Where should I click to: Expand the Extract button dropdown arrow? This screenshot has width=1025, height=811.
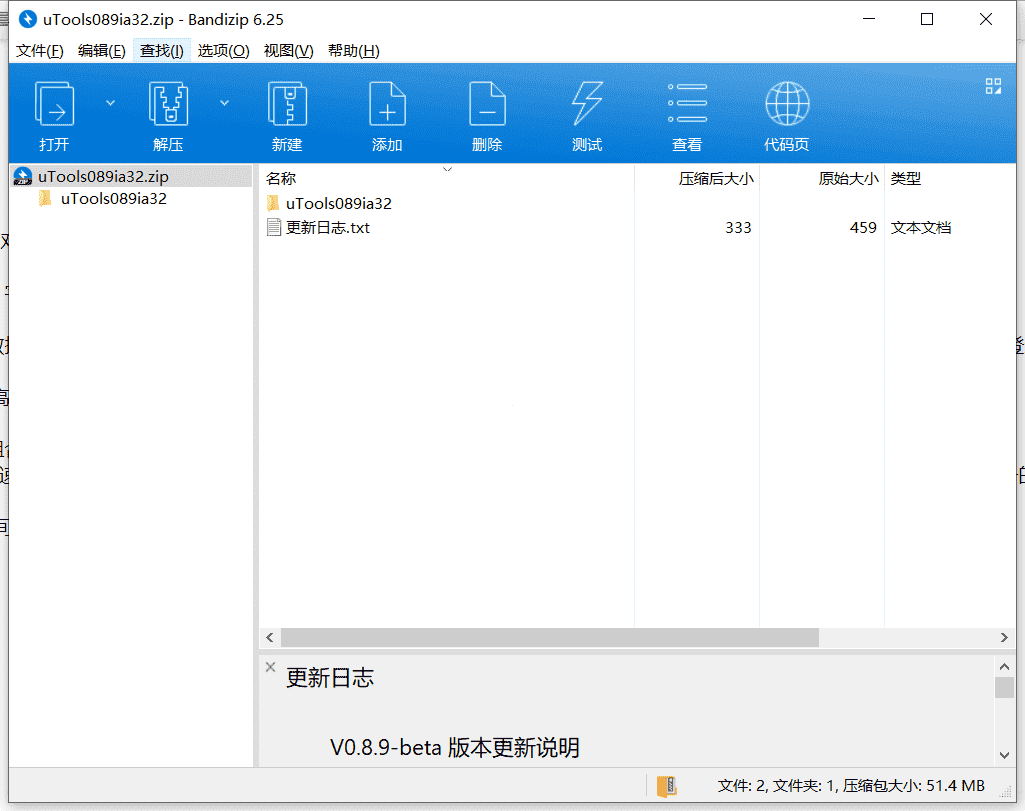224,103
